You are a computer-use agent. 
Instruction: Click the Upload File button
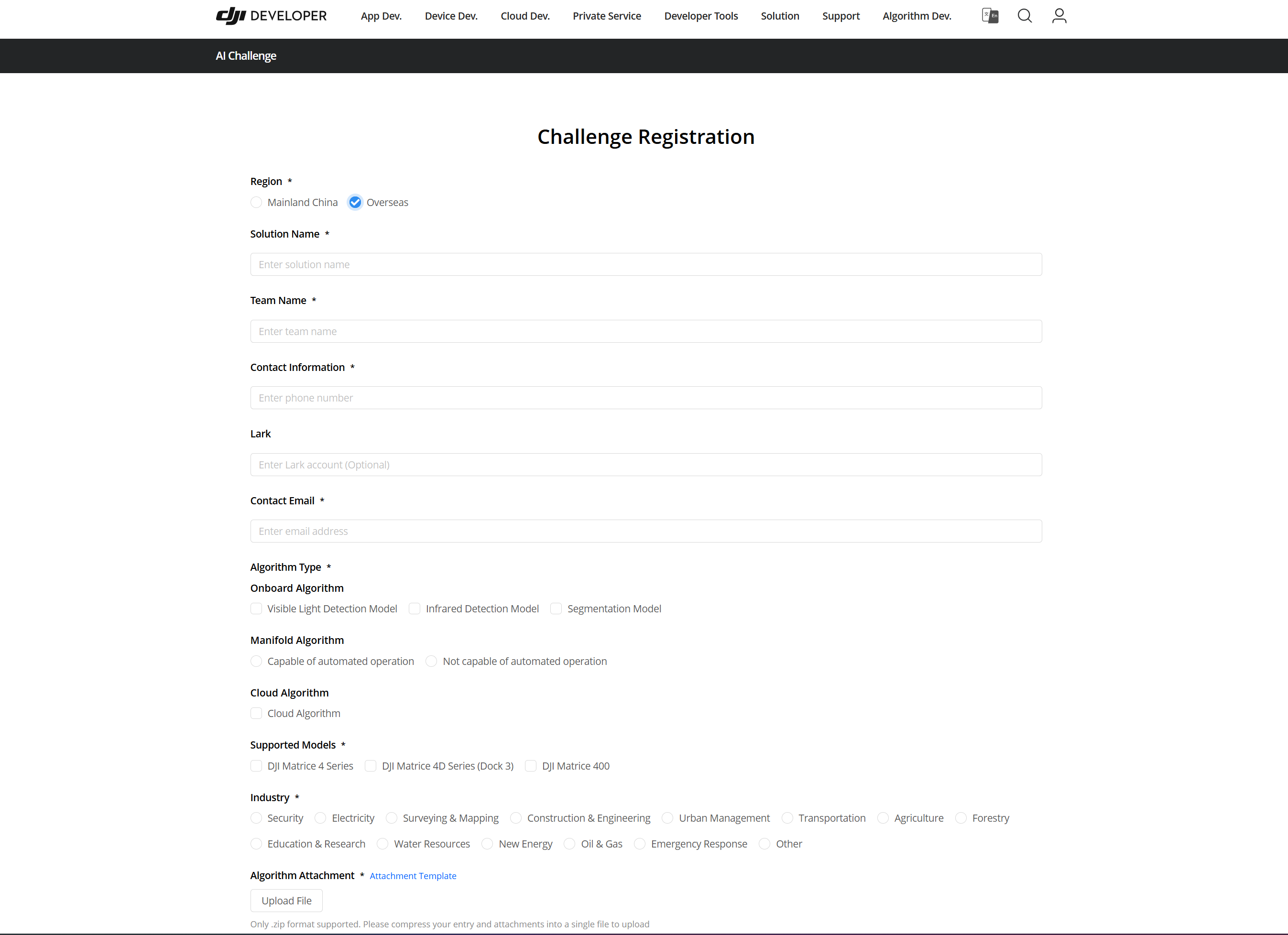pyautogui.click(x=286, y=901)
